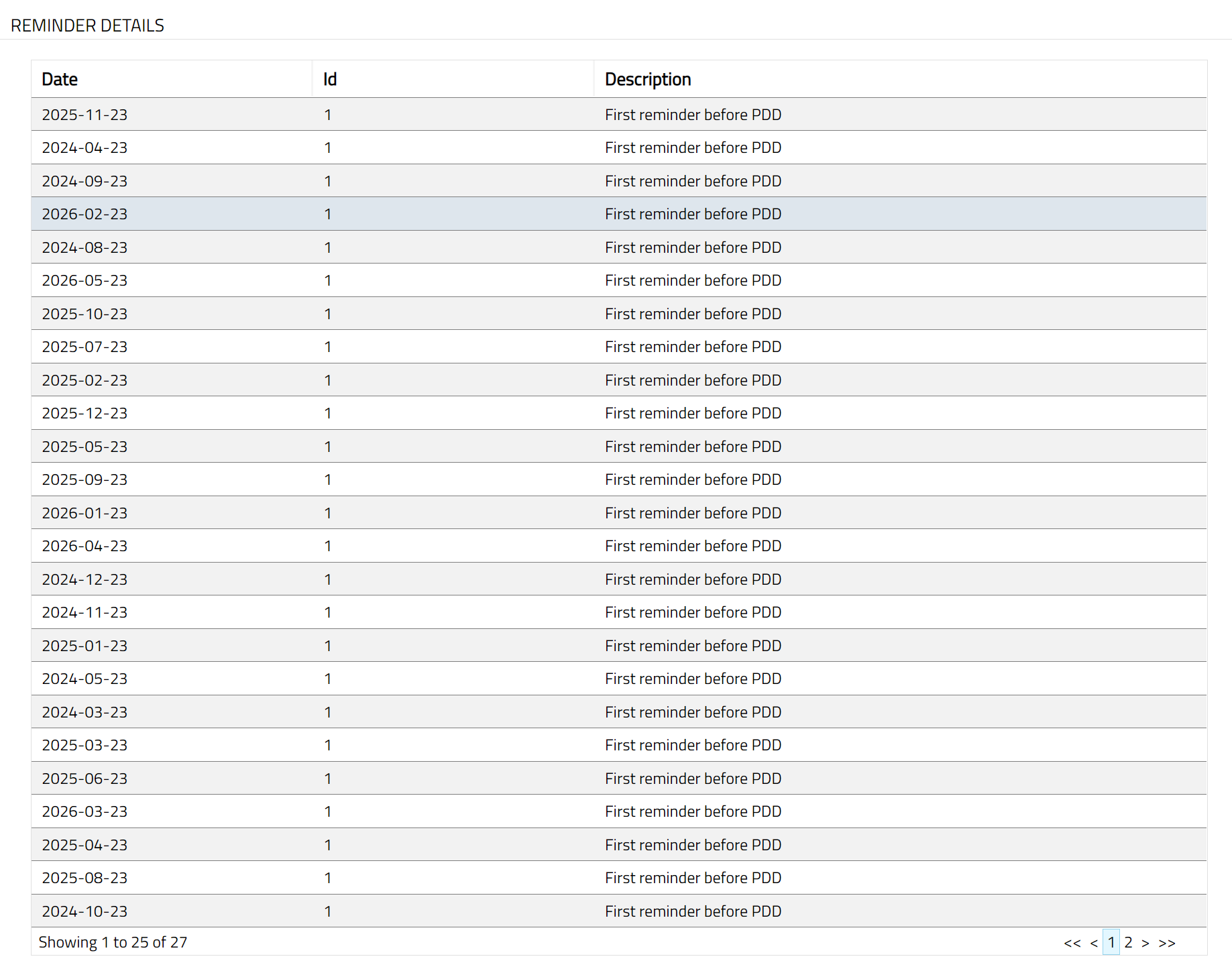
Task: Click the next page > arrow
Action: pyautogui.click(x=1145, y=943)
